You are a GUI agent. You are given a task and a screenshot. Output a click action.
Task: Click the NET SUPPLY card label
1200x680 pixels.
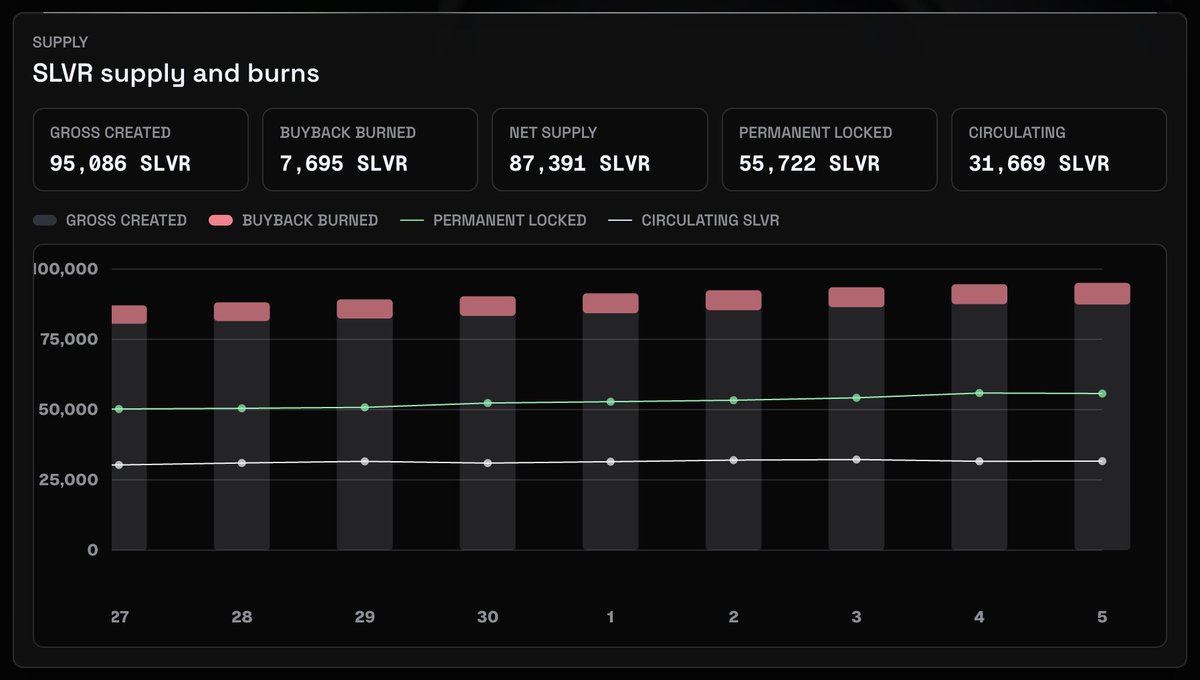[x=552, y=133]
